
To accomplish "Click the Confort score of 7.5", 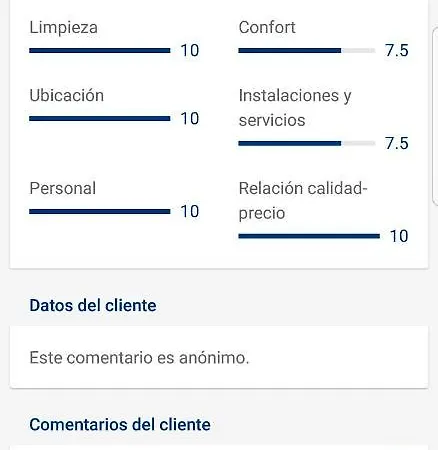I will tap(397, 51).
